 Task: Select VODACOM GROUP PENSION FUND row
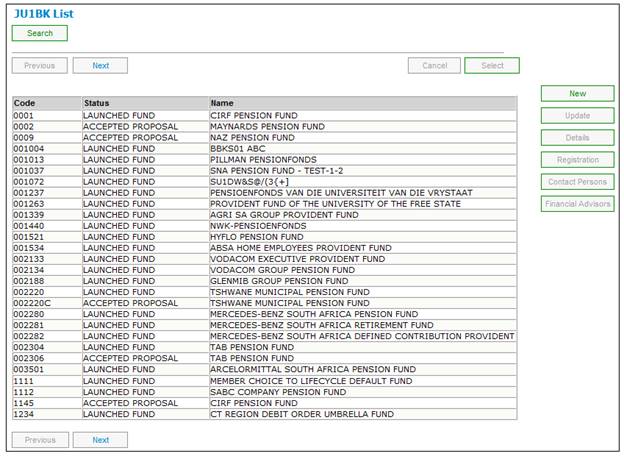(265, 270)
